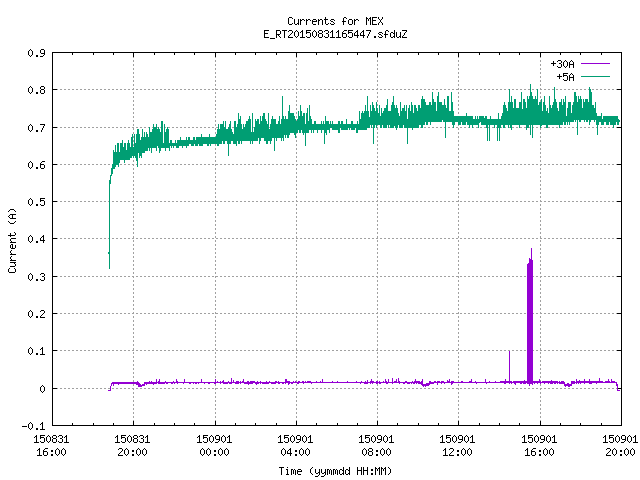
Task: Click the 150901 08:00 x-axis tick label
Action: click(376, 446)
